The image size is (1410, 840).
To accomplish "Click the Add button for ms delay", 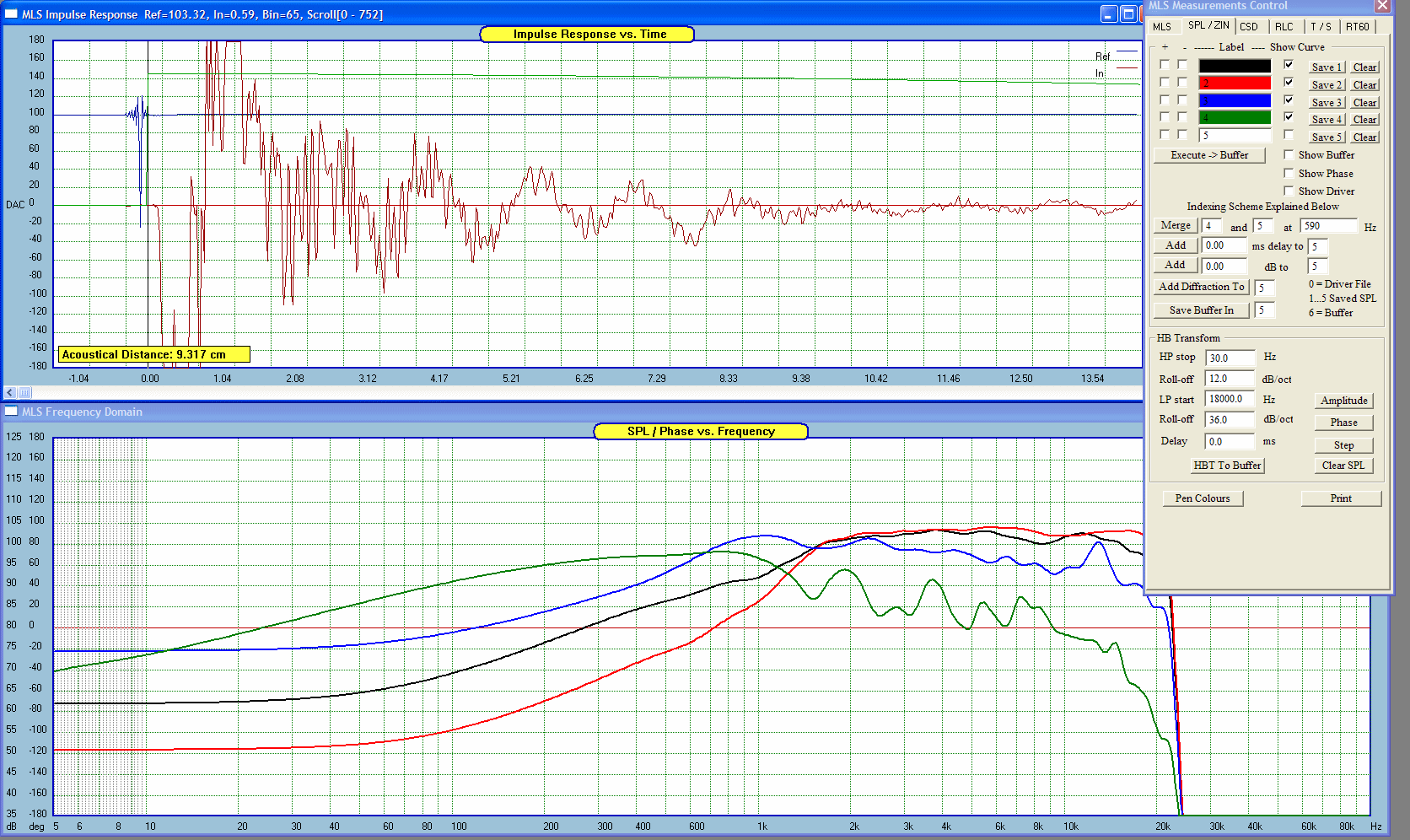I will tap(1176, 245).
